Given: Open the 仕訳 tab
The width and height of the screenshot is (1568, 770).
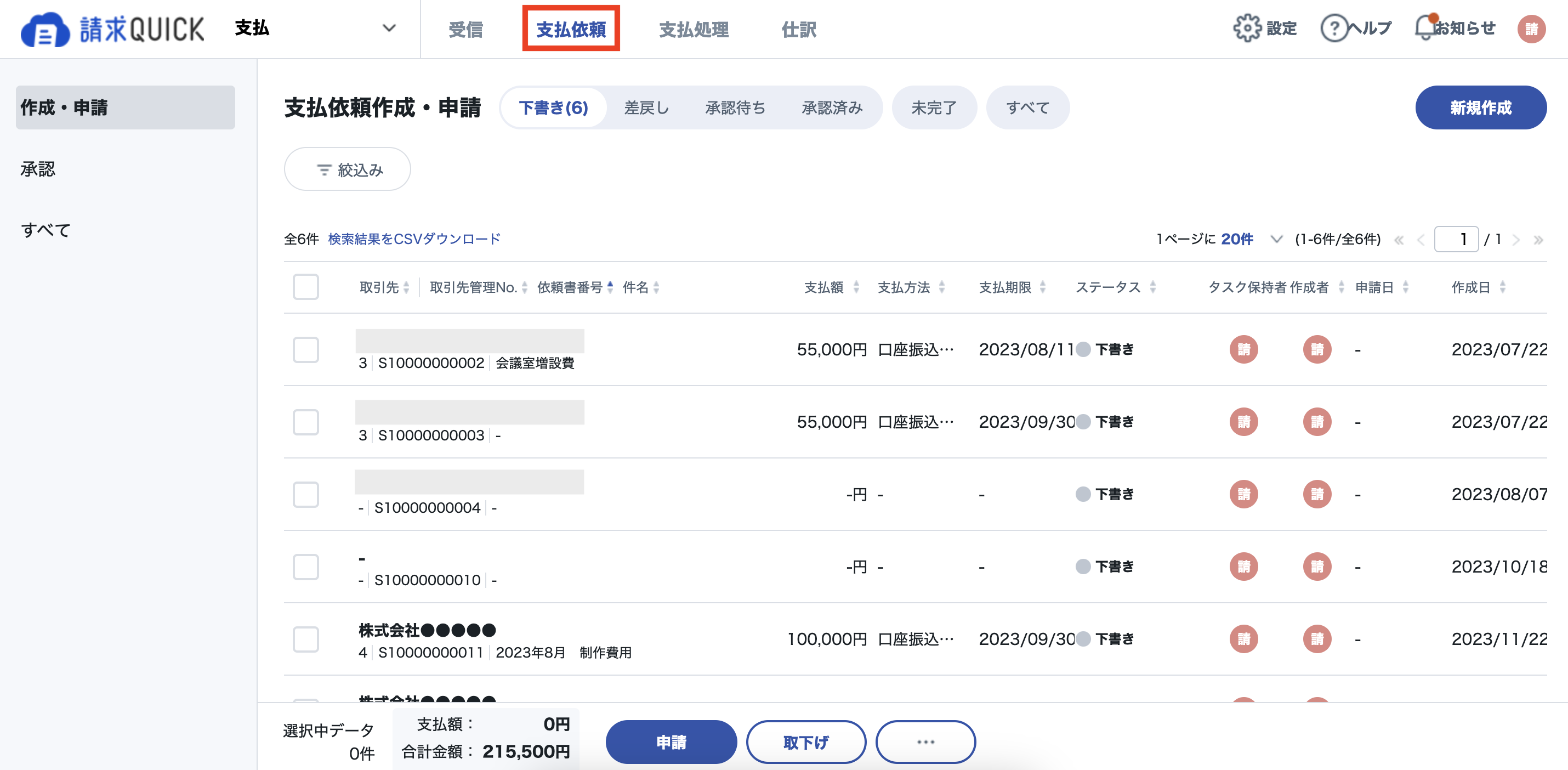Looking at the screenshot, I should pos(799,29).
